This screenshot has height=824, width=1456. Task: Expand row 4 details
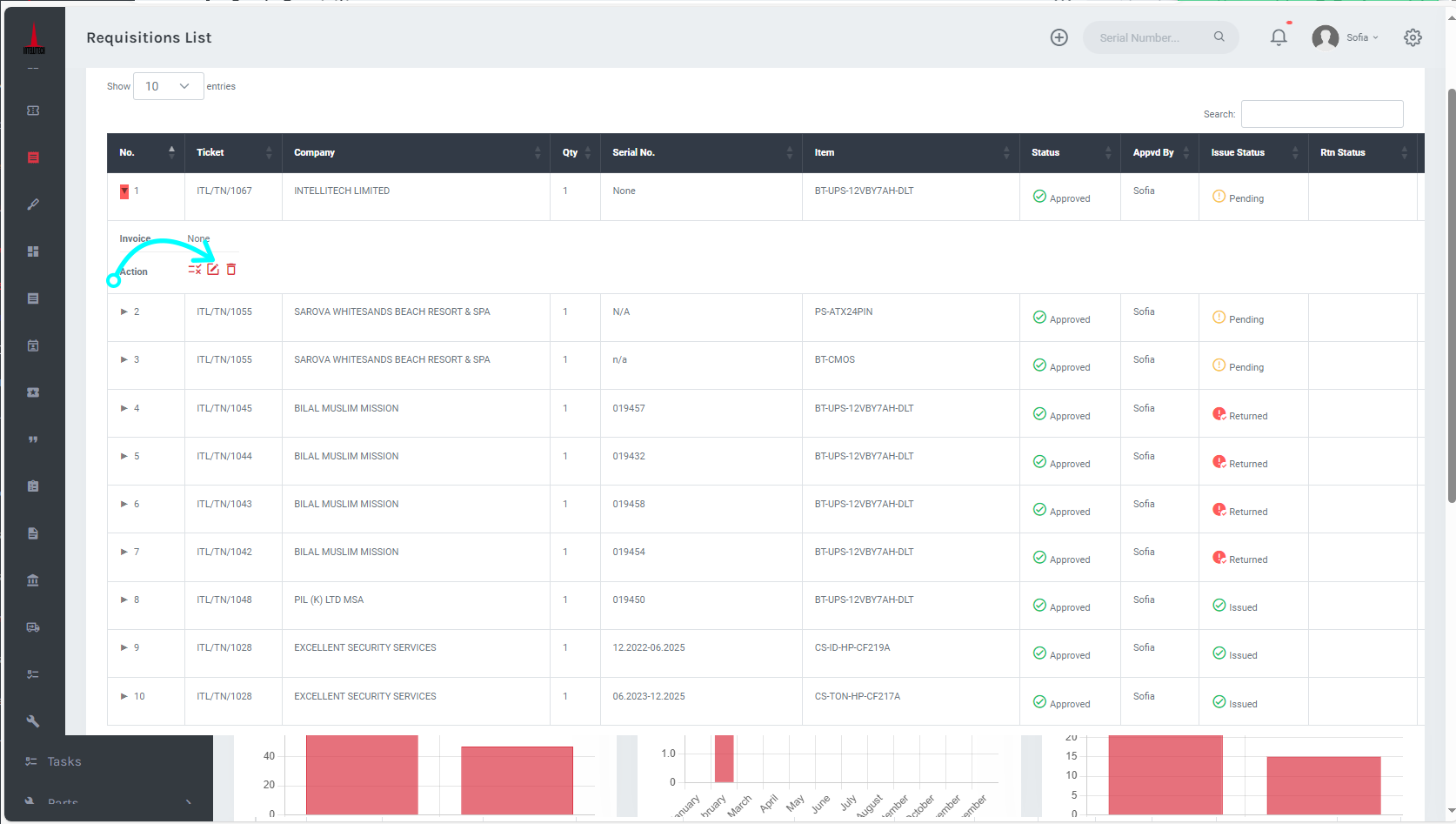point(124,408)
